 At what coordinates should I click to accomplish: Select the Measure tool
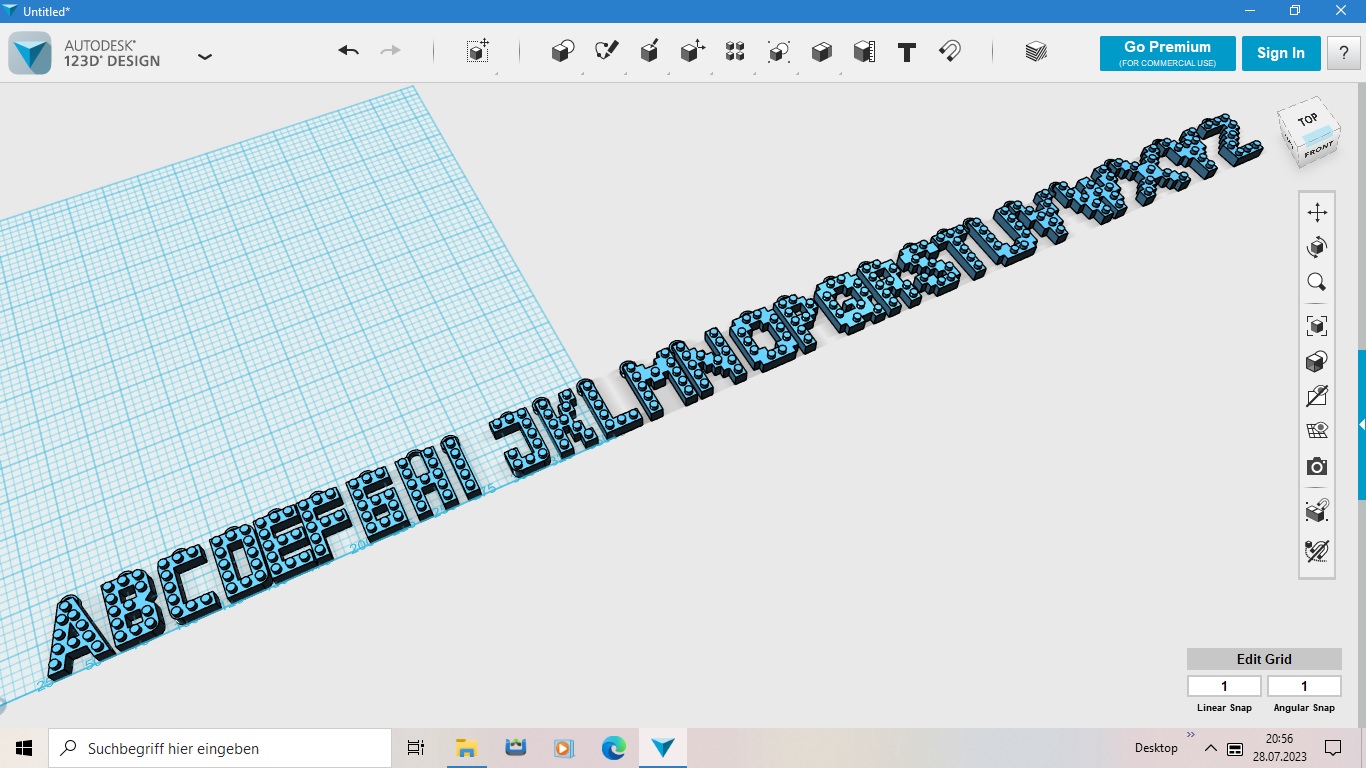(x=865, y=52)
